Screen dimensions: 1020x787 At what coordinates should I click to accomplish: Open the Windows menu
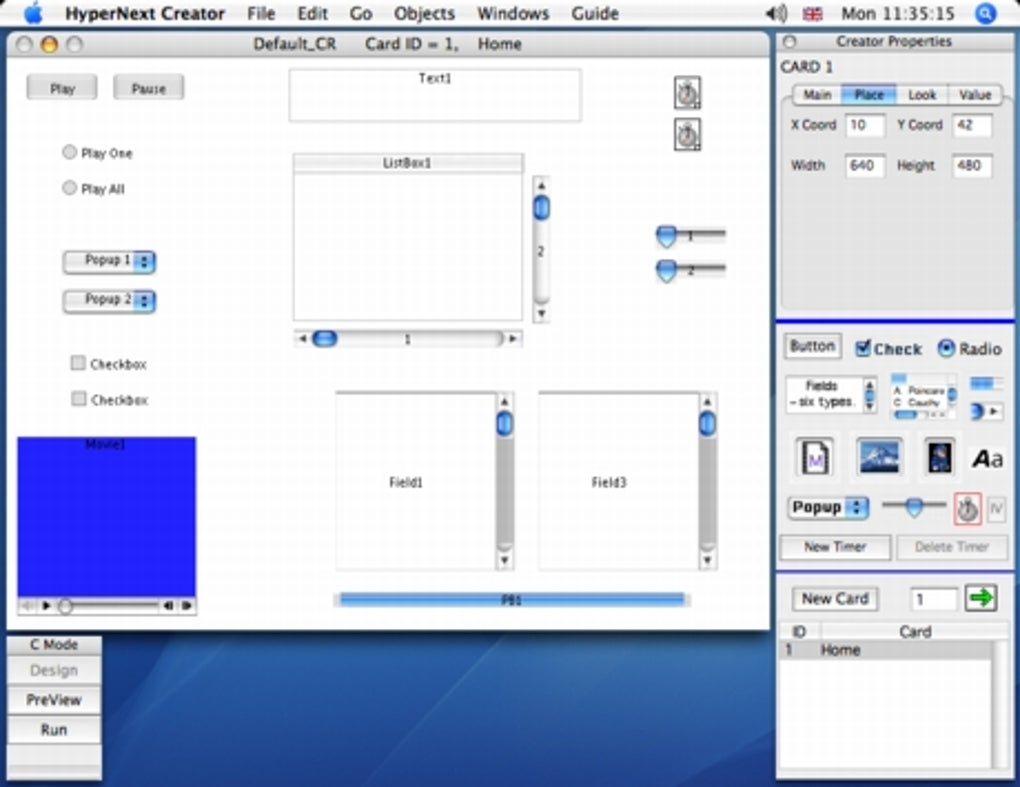coord(513,14)
